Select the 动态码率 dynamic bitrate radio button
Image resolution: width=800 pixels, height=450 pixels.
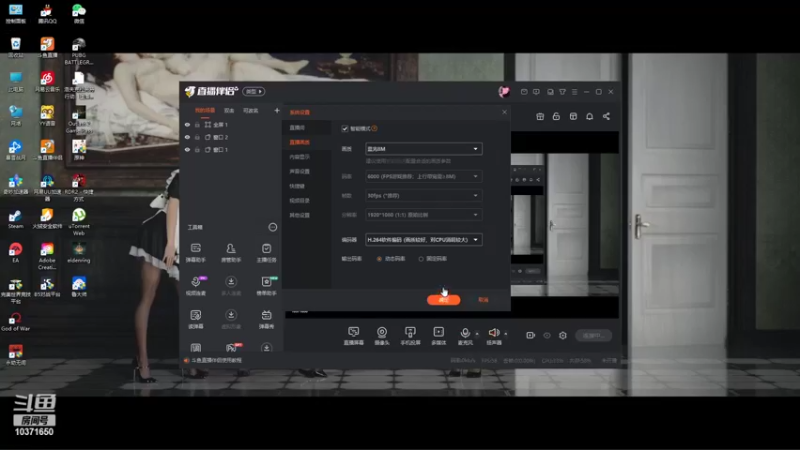click(x=379, y=259)
